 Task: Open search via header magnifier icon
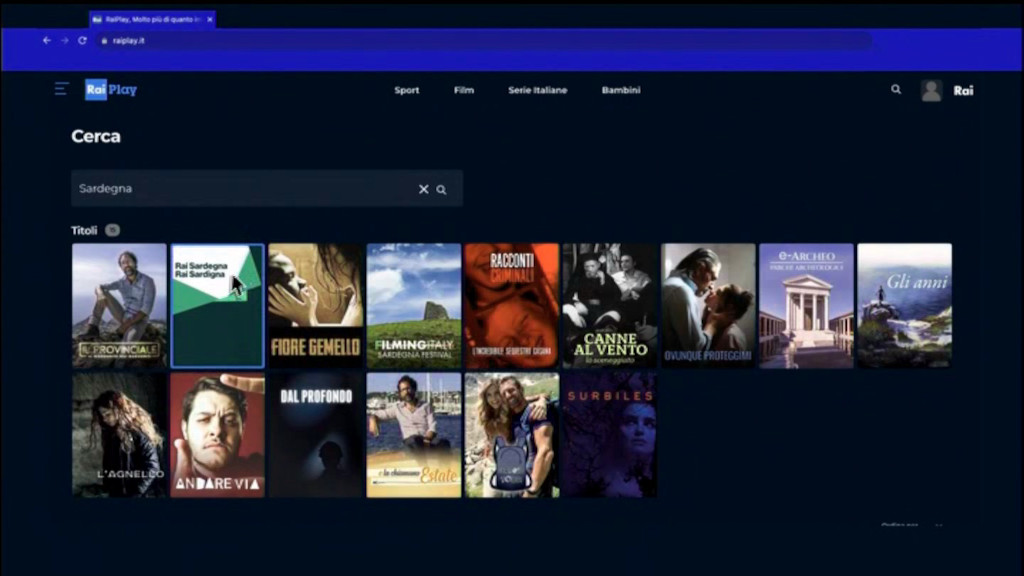[x=896, y=89]
